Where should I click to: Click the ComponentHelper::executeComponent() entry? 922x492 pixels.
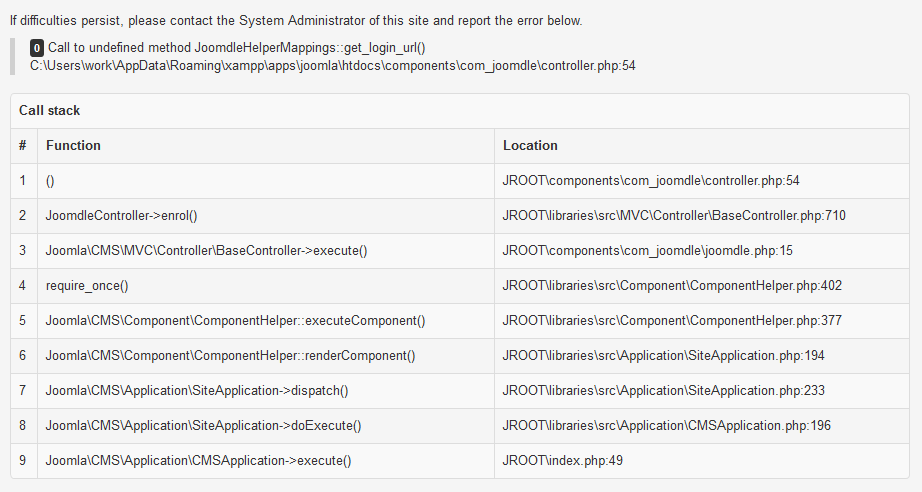[x=235, y=320]
